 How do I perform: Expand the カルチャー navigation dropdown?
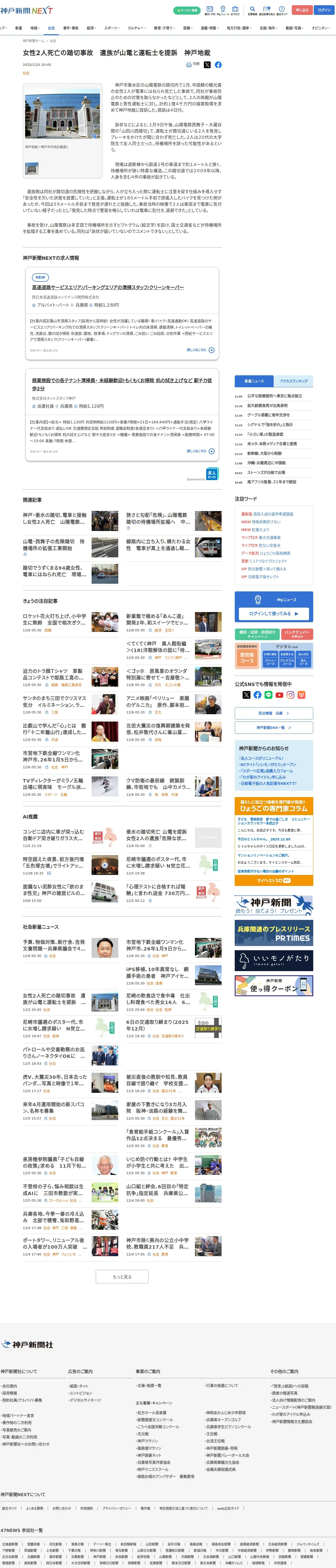pos(137,28)
